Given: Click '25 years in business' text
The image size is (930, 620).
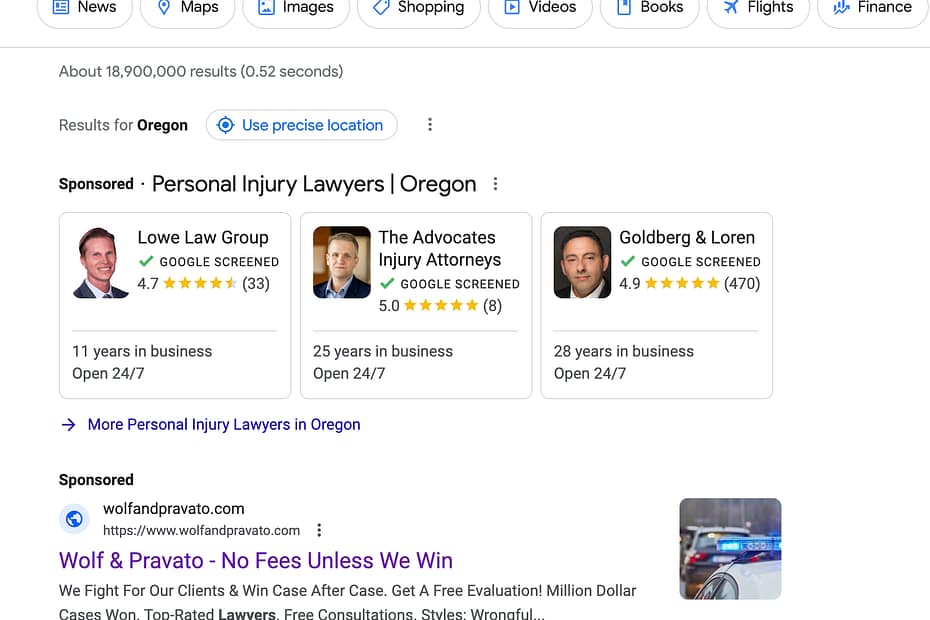Looking at the screenshot, I should 383,351.
